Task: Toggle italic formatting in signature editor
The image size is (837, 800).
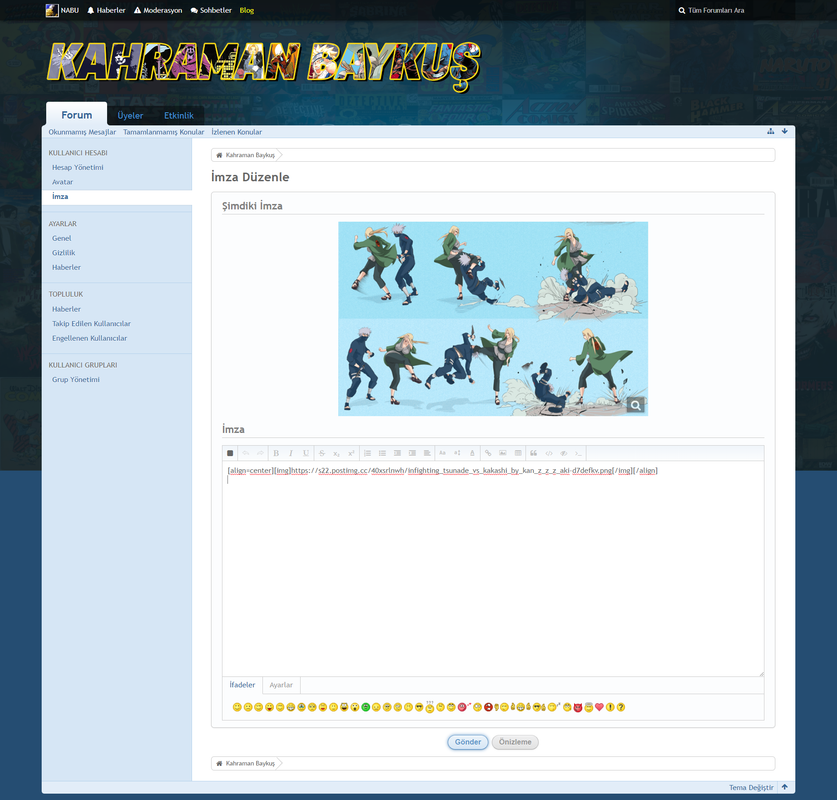Action: [291, 453]
